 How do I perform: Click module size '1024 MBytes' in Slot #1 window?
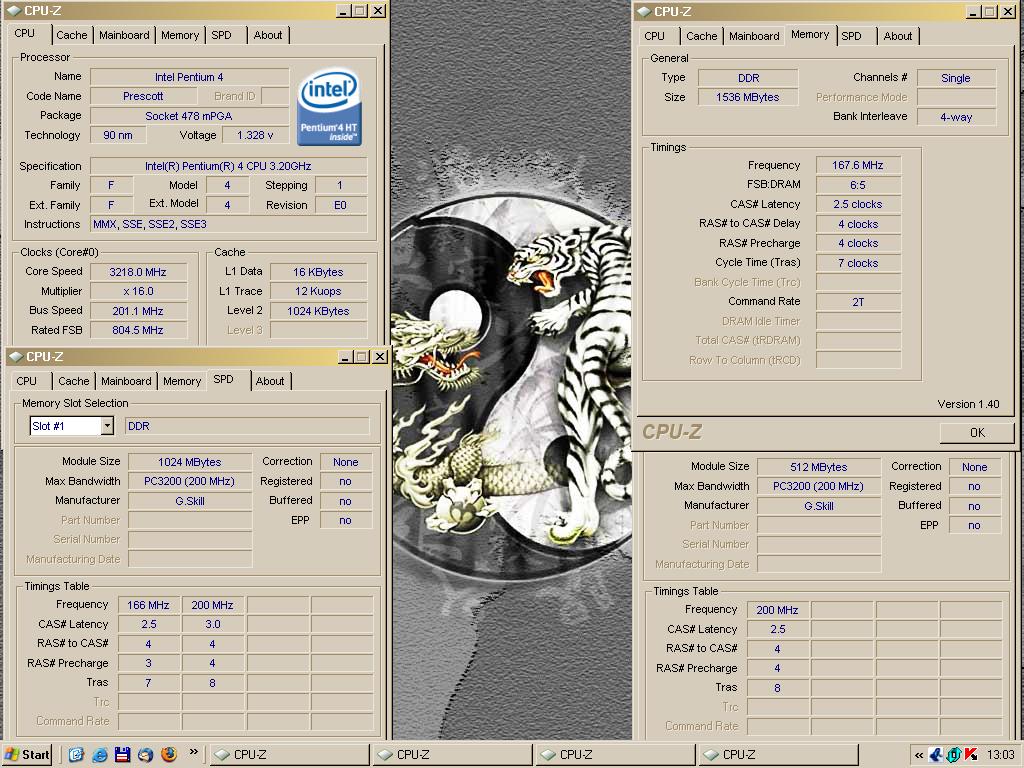(x=189, y=462)
